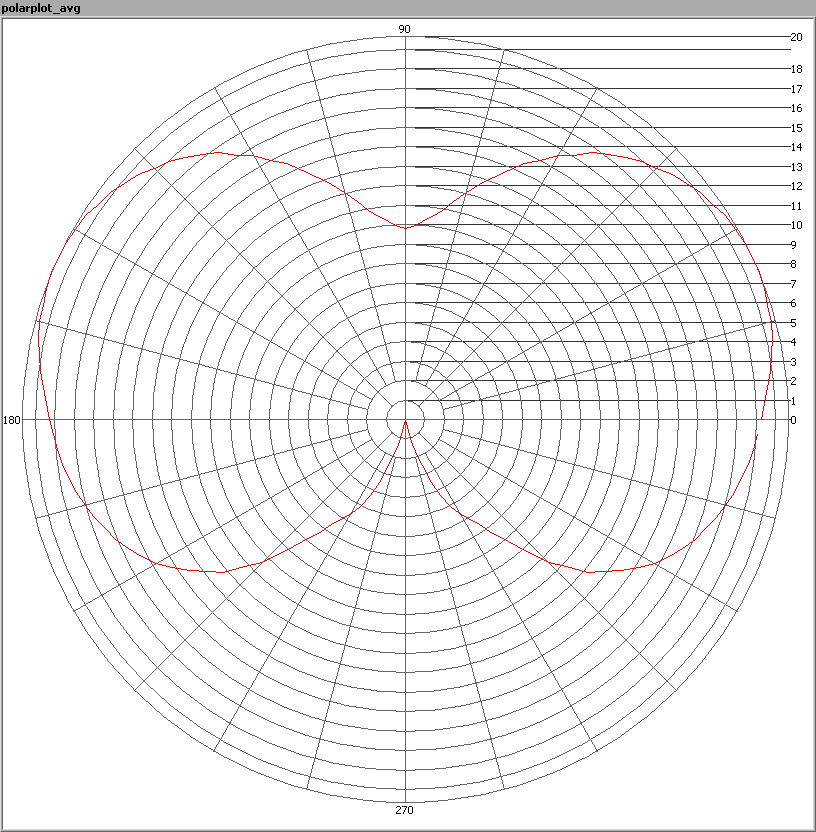Image resolution: width=816 pixels, height=832 pixels.
Task: Select the radial scale label 10
Action: pos(796,225)
